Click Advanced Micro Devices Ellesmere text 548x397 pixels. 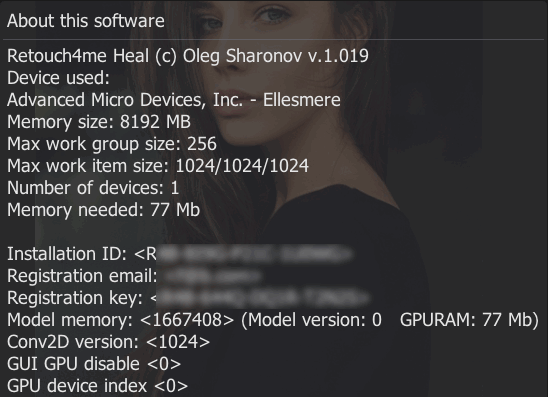(174, 100)
